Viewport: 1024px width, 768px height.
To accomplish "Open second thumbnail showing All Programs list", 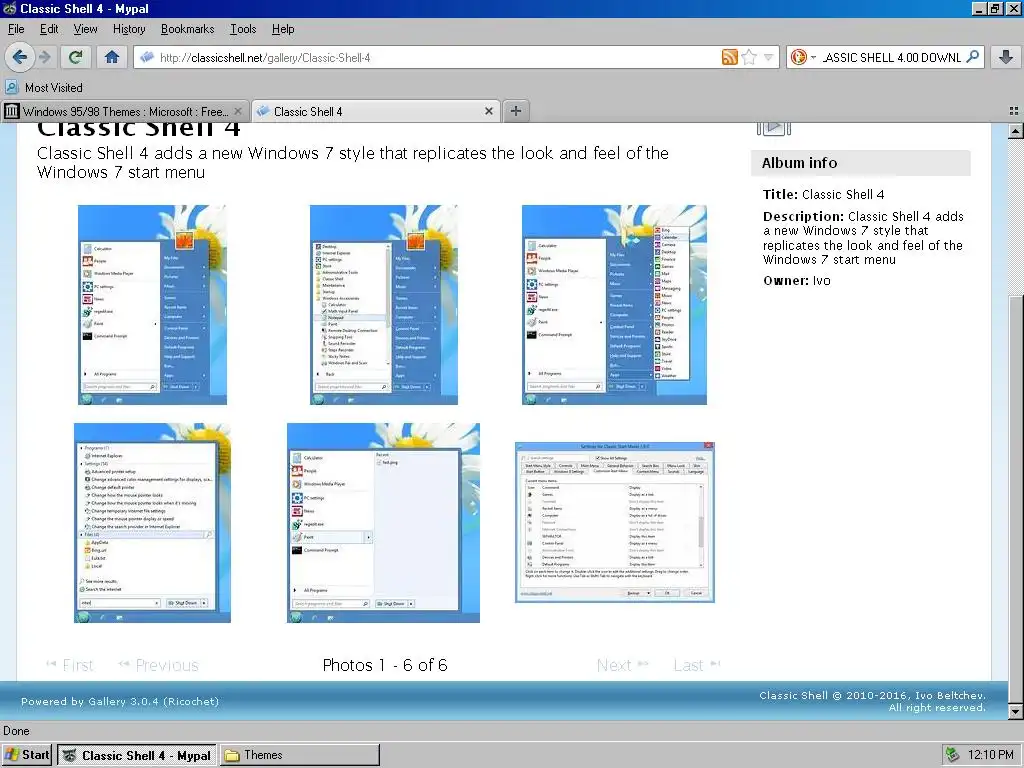I will click(383, 305).
